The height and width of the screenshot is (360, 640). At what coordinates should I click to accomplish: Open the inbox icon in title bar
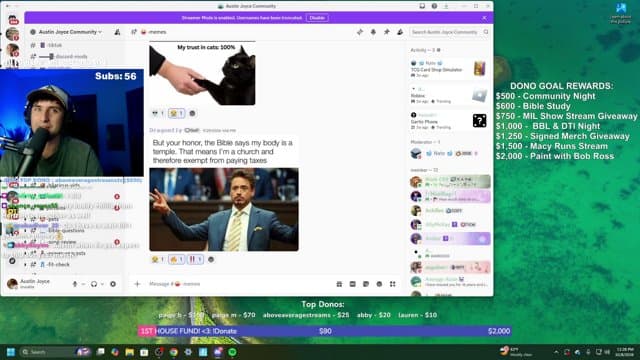pos(422,6)
